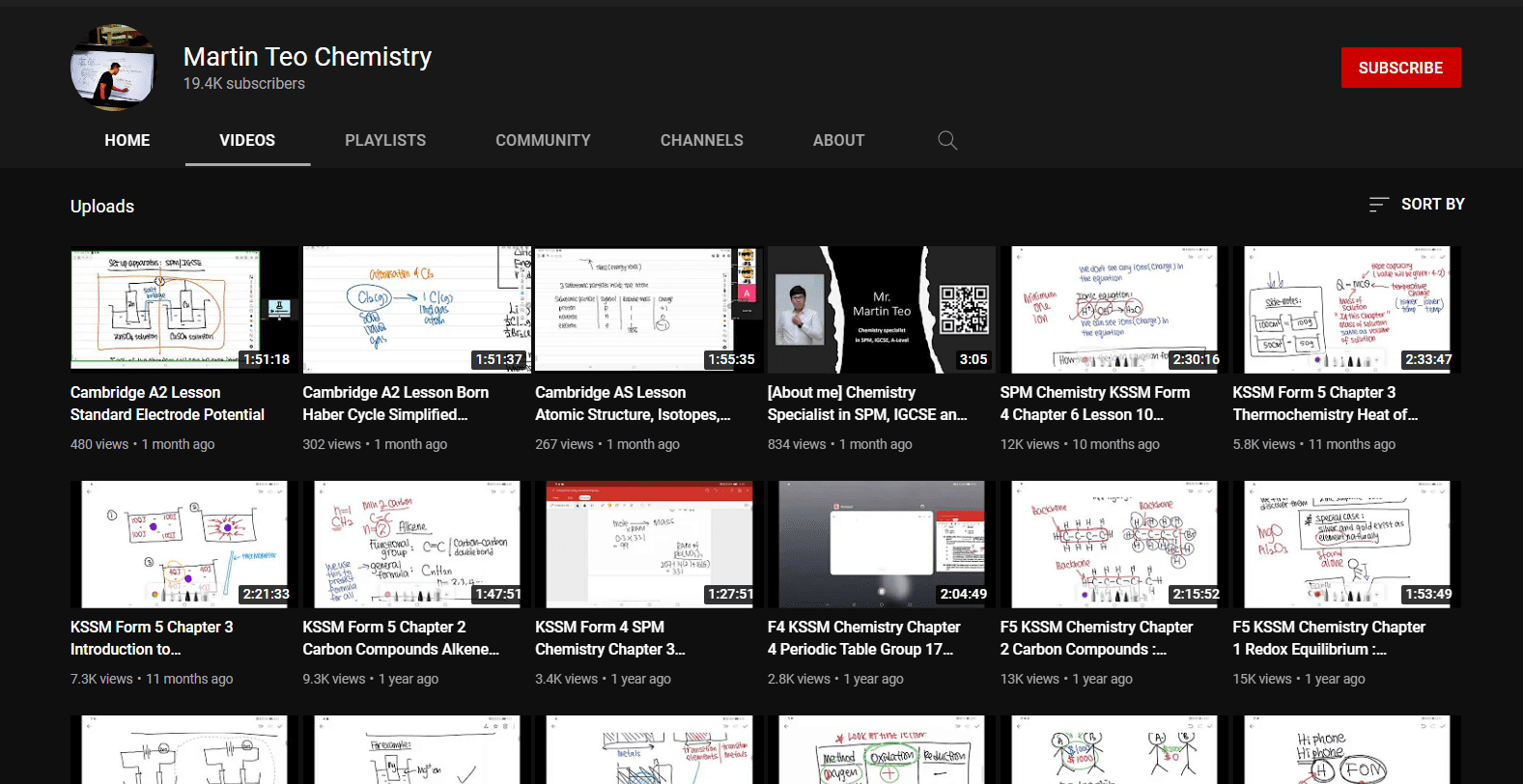1523x784 pixels.
Task: Play the Atomic Structure, Isotopes video thumbnail
Action: [x=649, y=310]
